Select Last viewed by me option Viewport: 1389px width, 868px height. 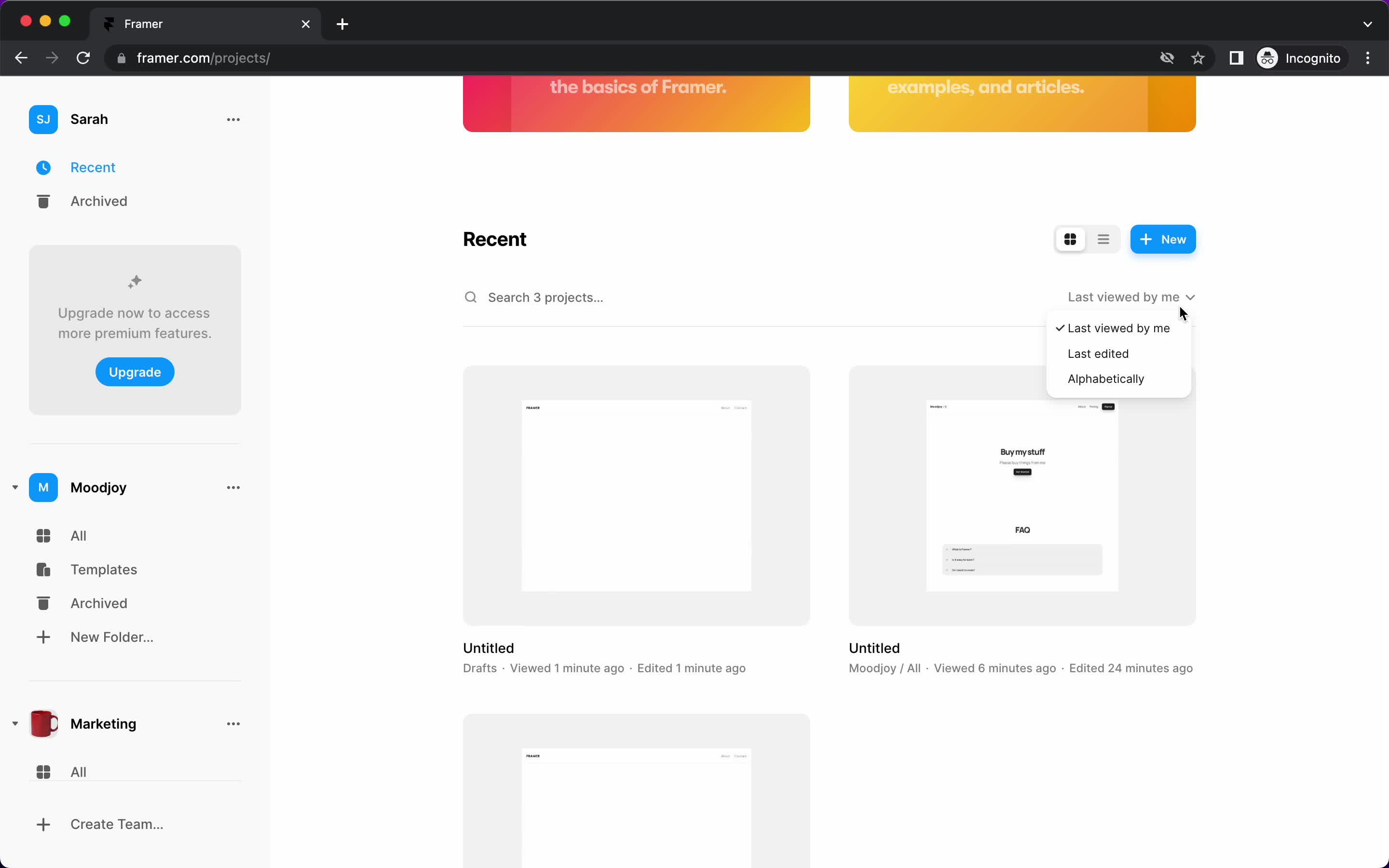1118,328
